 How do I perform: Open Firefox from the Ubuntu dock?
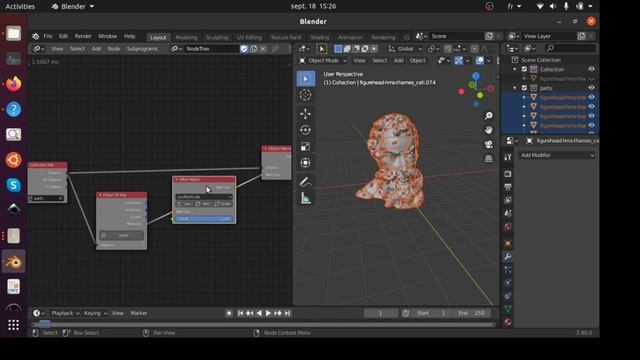[13, 84]
